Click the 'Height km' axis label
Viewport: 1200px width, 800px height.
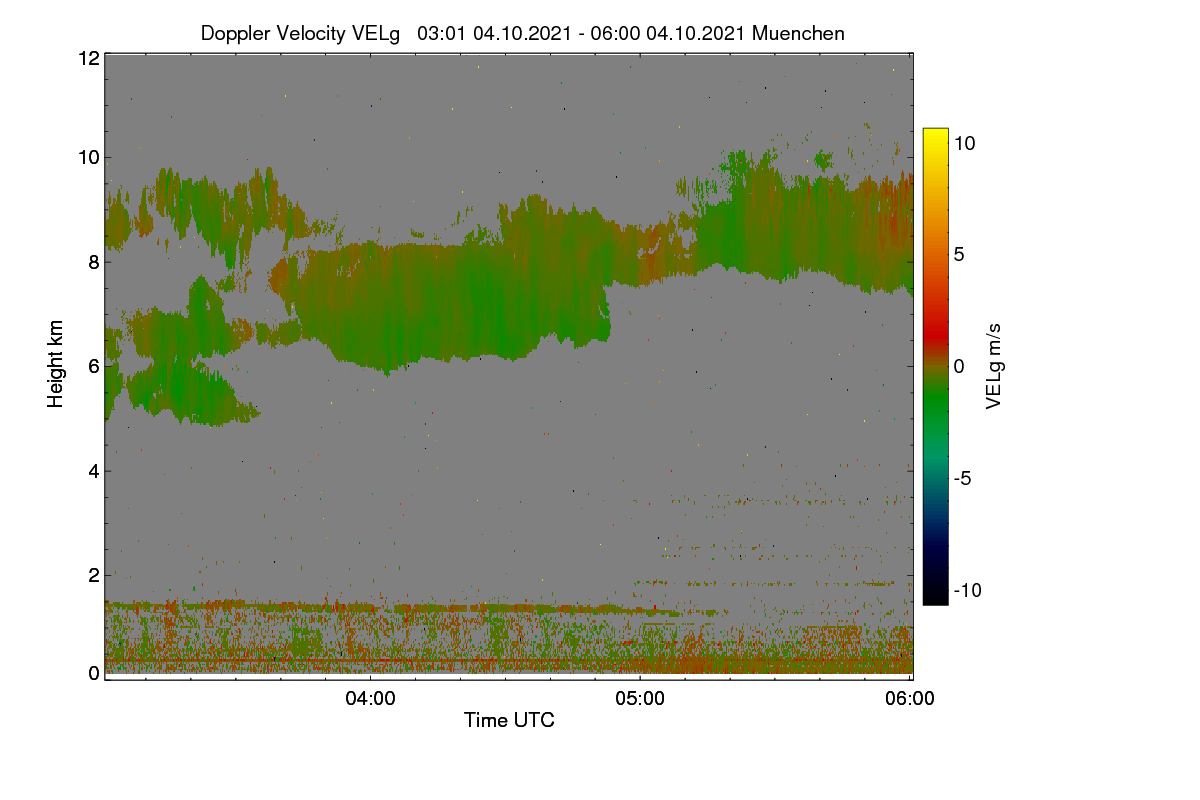[56, 364]
